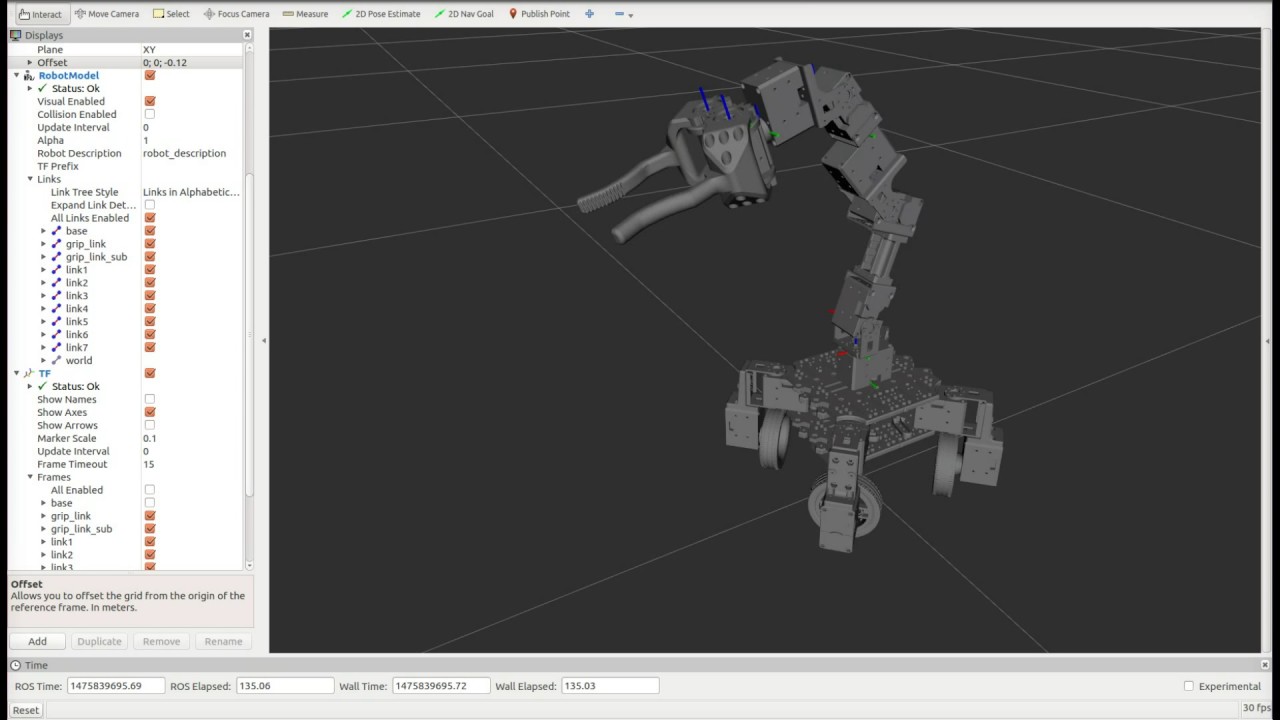Activate 2D Nav Goal tool
The width and height of the screenshot is (1280, 720).
(x=464, y=14)
